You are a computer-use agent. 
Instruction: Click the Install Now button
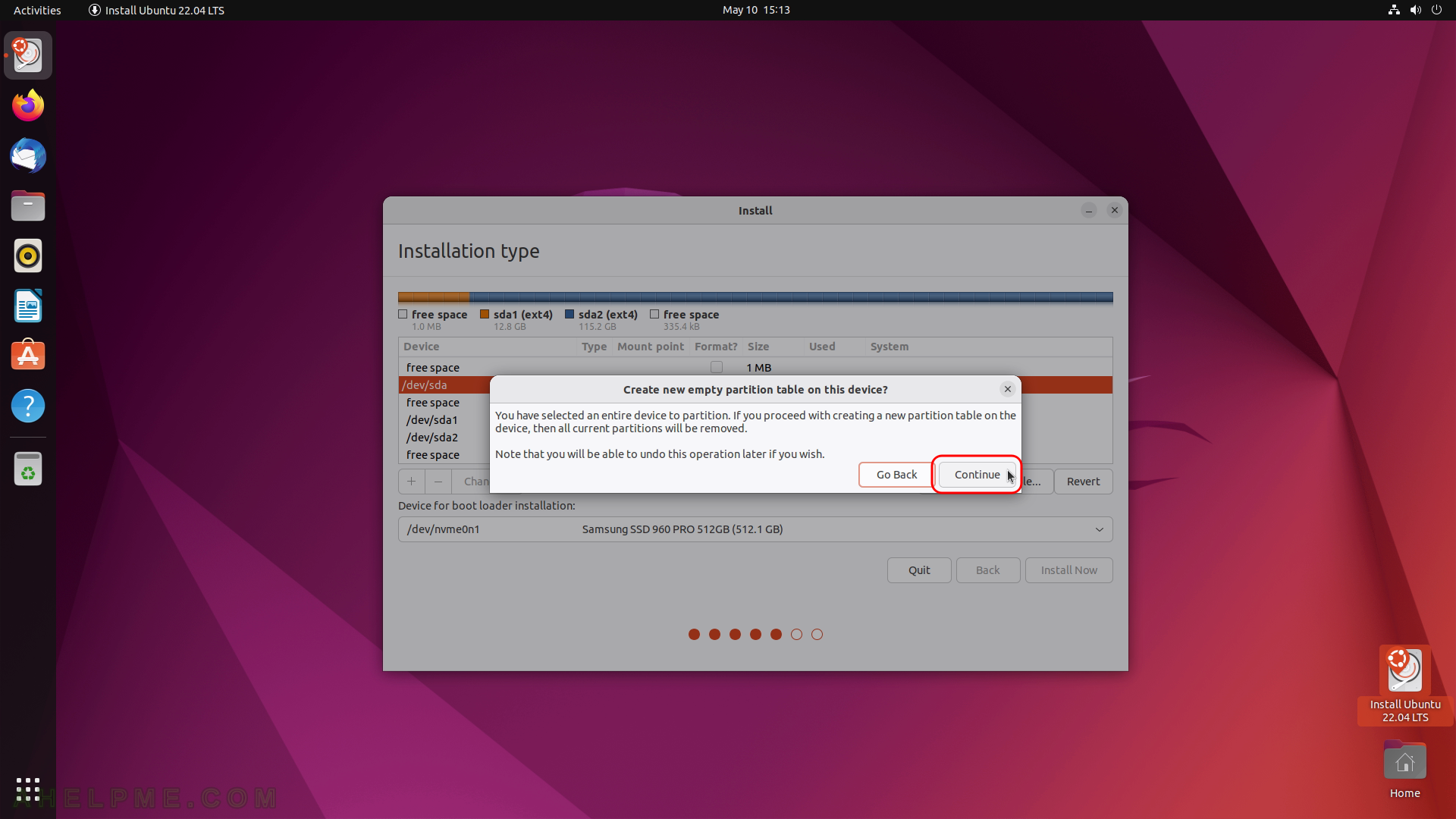coord(1068,570)
